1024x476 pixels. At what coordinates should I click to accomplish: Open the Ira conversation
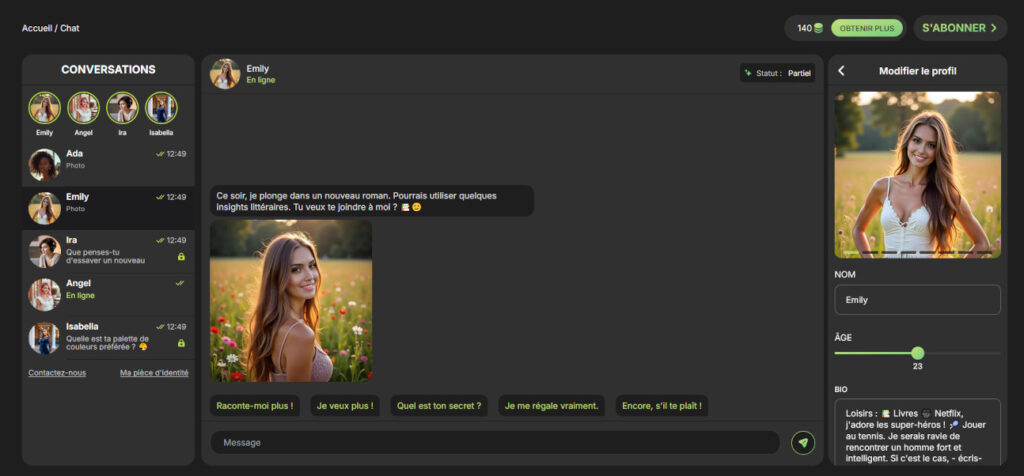(x=108, y=251)
